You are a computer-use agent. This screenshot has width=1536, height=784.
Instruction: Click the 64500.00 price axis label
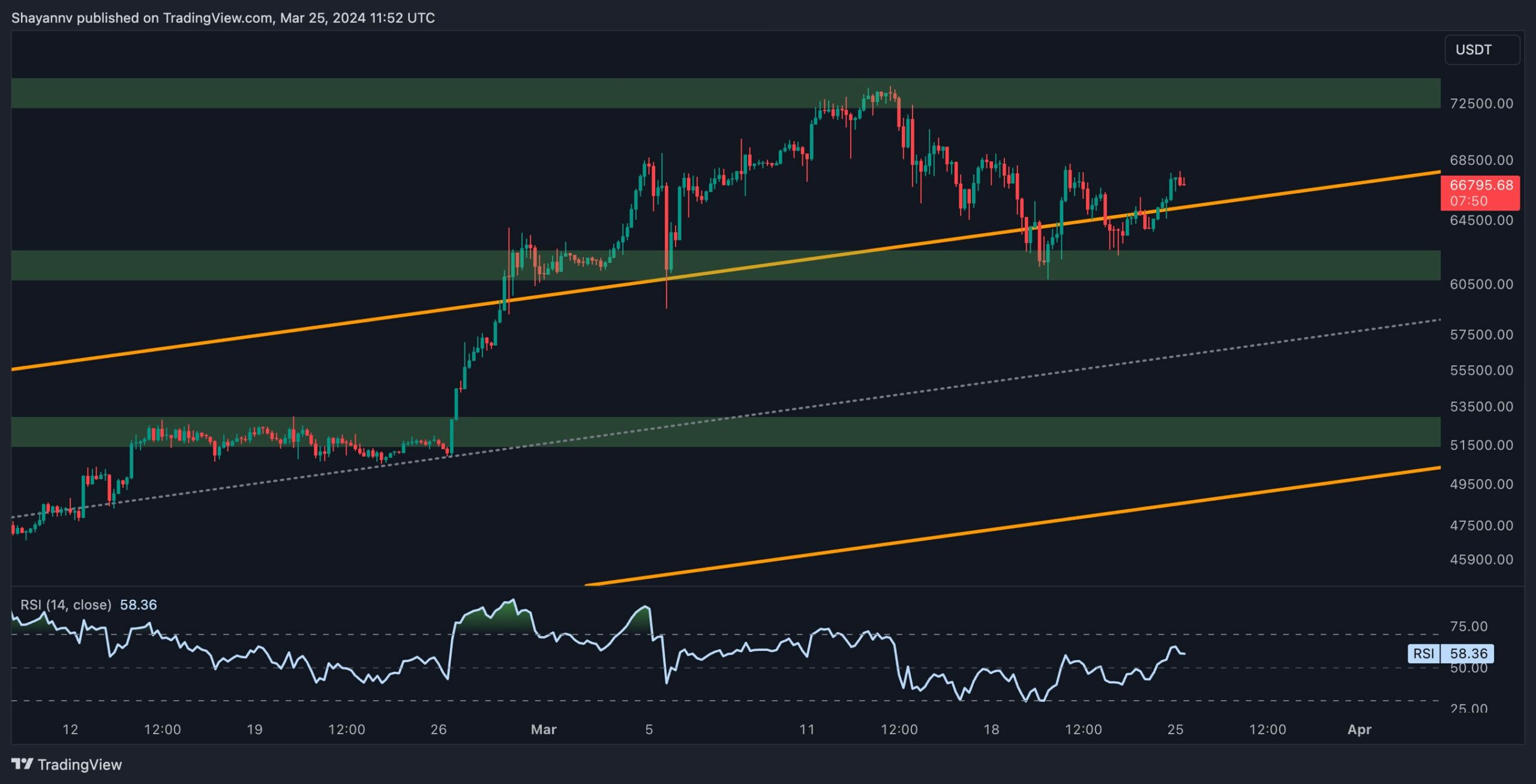(x=1481, y=220)
